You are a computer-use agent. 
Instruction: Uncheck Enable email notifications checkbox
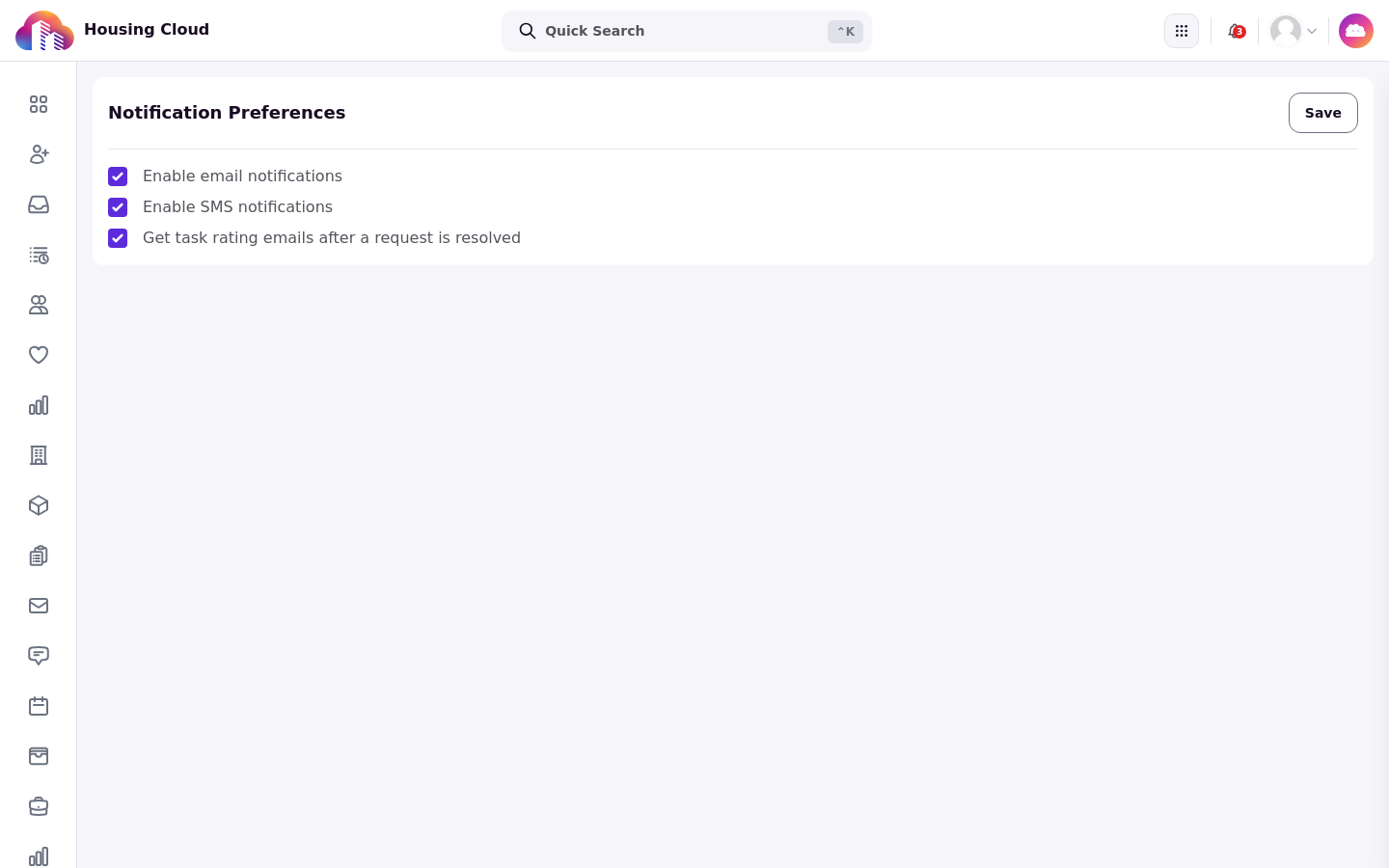118,176
